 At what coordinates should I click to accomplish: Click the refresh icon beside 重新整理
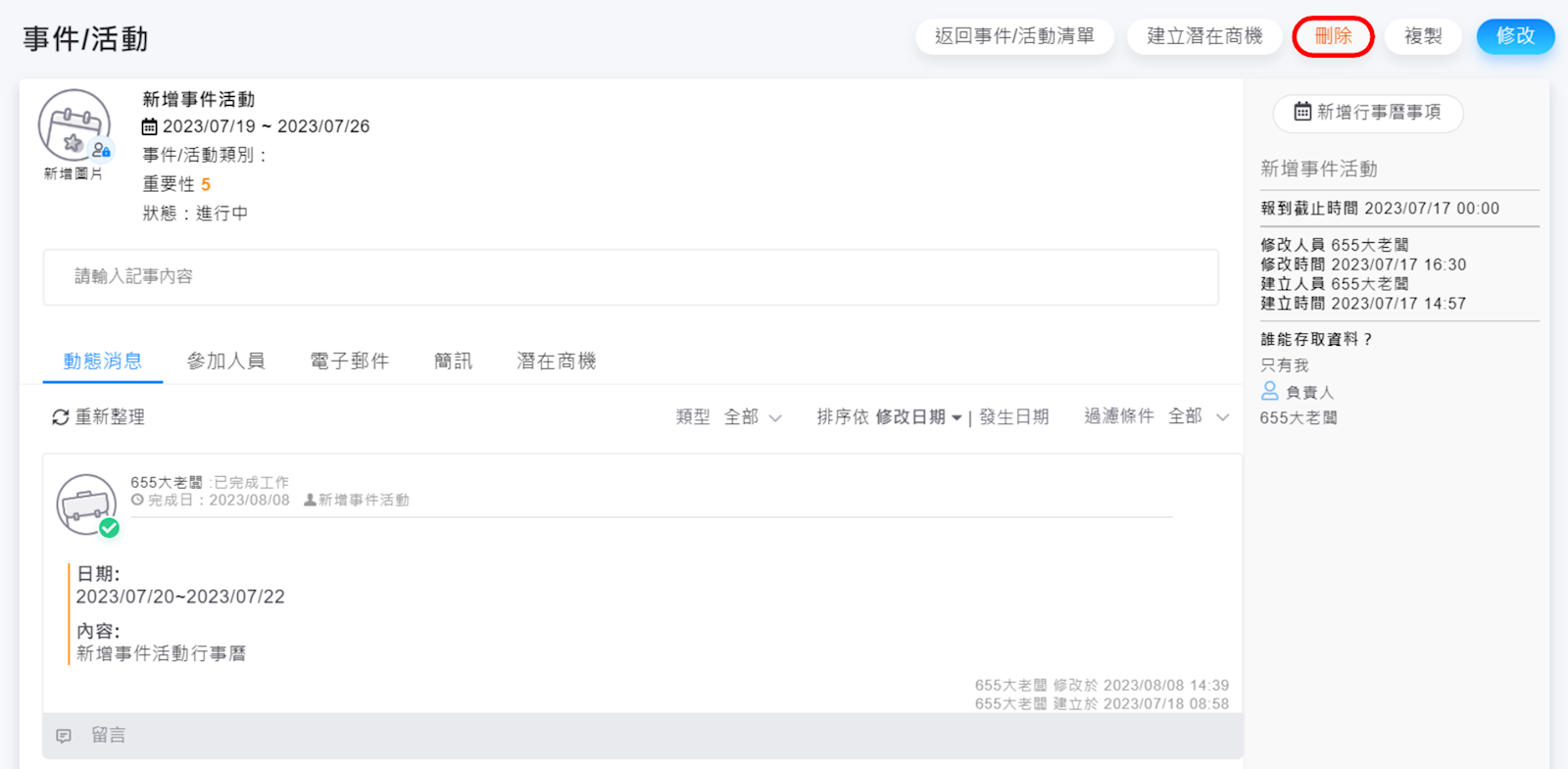tap(61, 417)
